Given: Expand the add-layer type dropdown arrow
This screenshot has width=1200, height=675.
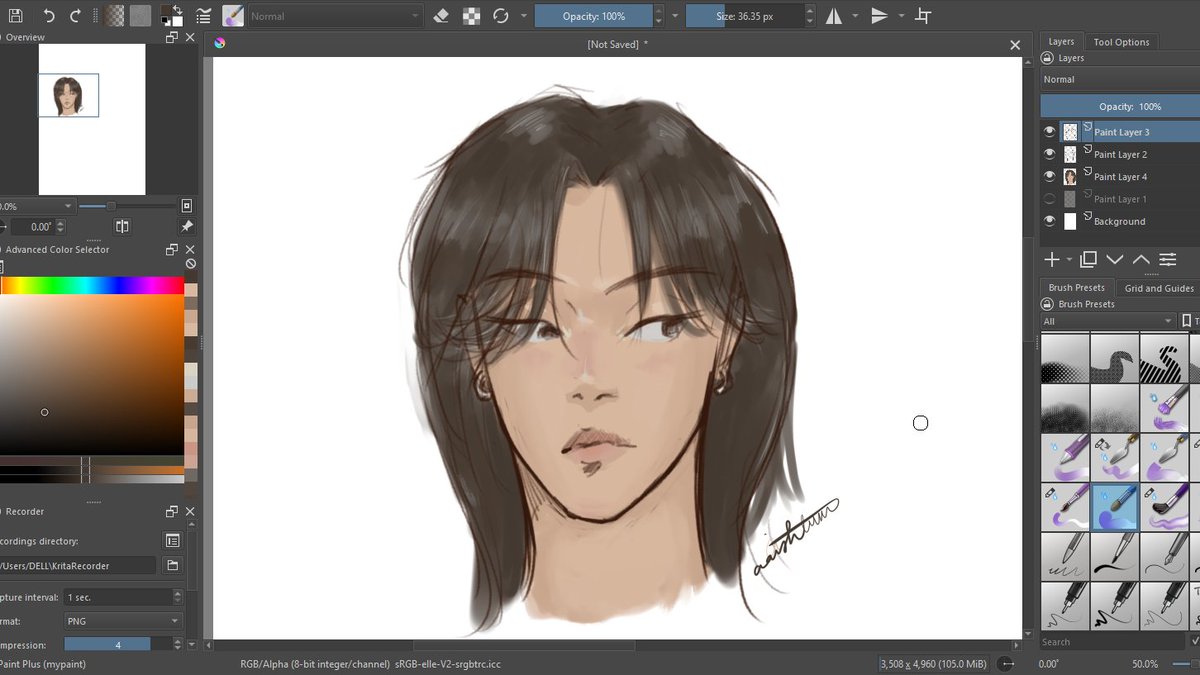Looking at the screenshot, I should pos(1069,260).
